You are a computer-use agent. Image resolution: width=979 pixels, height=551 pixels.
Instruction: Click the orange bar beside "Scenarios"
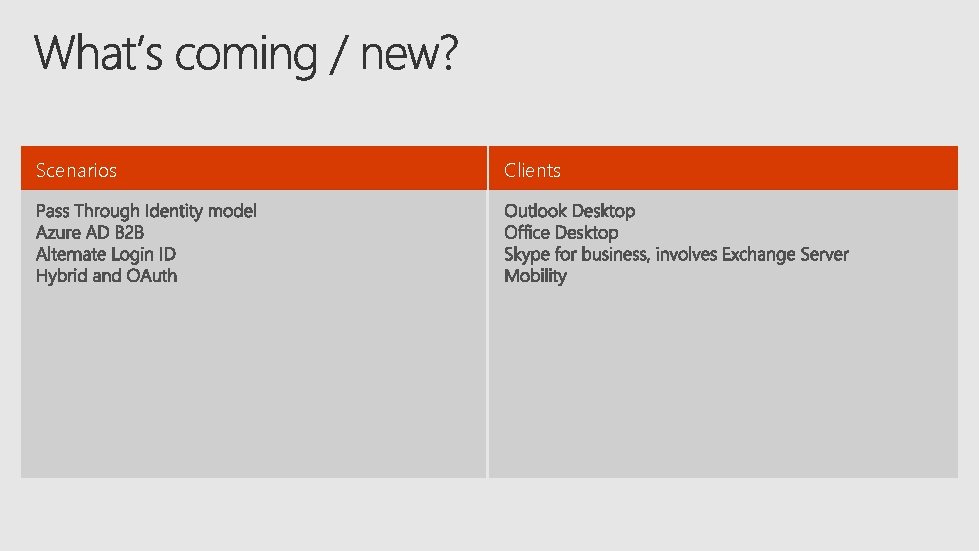(x=300, y=168)
